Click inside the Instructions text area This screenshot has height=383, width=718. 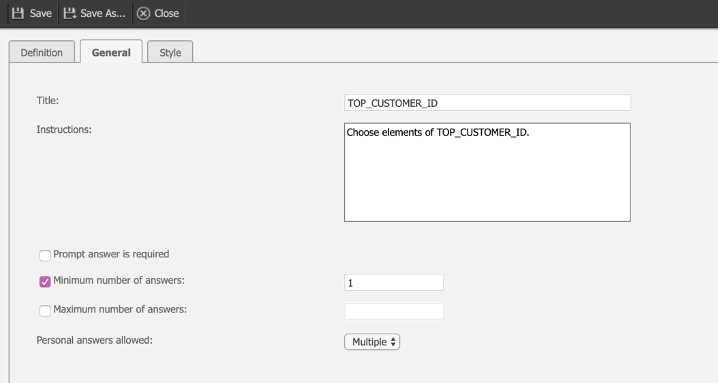pyautogui.click(x=487, y=172)
